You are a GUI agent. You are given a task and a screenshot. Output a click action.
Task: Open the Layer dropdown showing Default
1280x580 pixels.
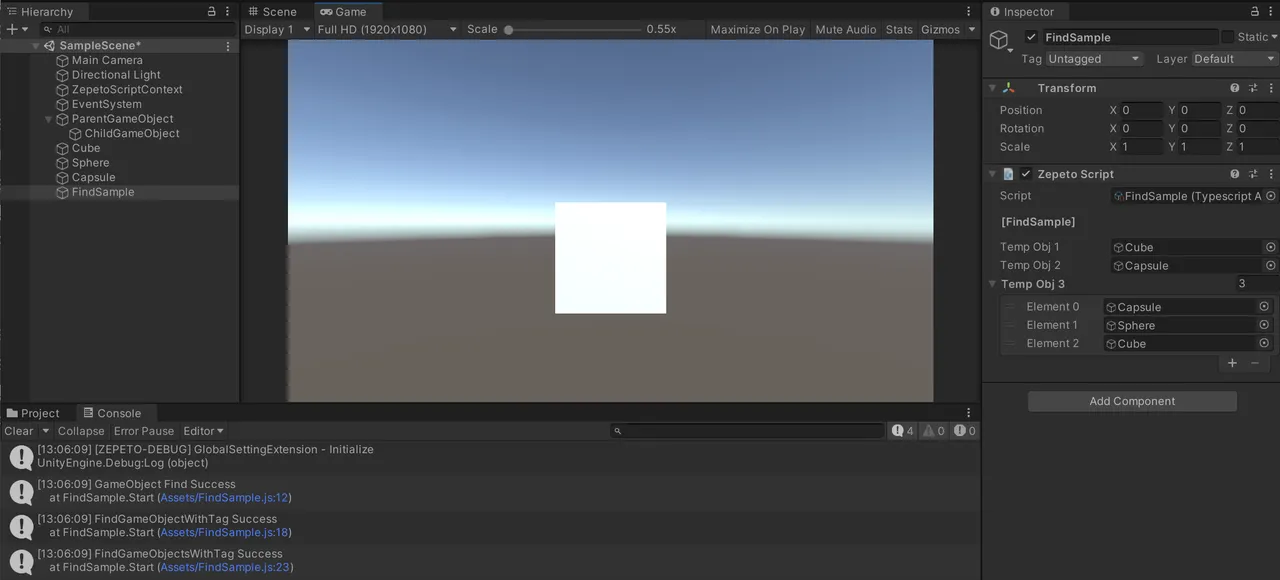[x=1232, y=58]
